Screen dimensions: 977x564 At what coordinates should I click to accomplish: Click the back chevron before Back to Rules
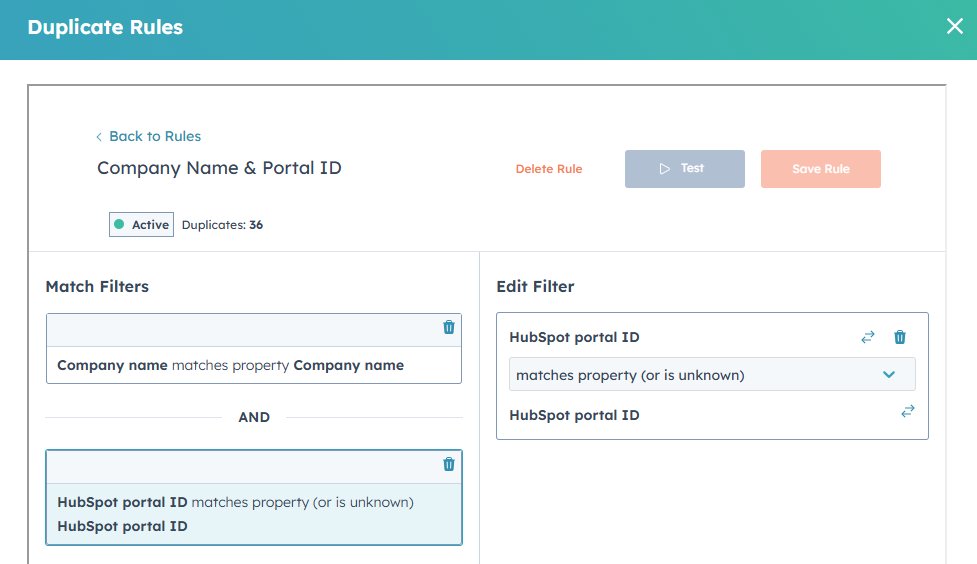[98, 137]
